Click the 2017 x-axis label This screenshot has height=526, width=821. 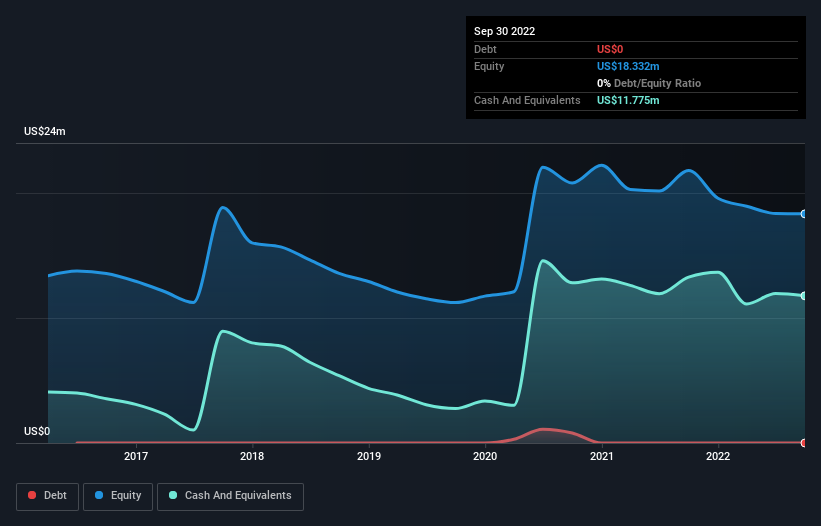point(136,456)
